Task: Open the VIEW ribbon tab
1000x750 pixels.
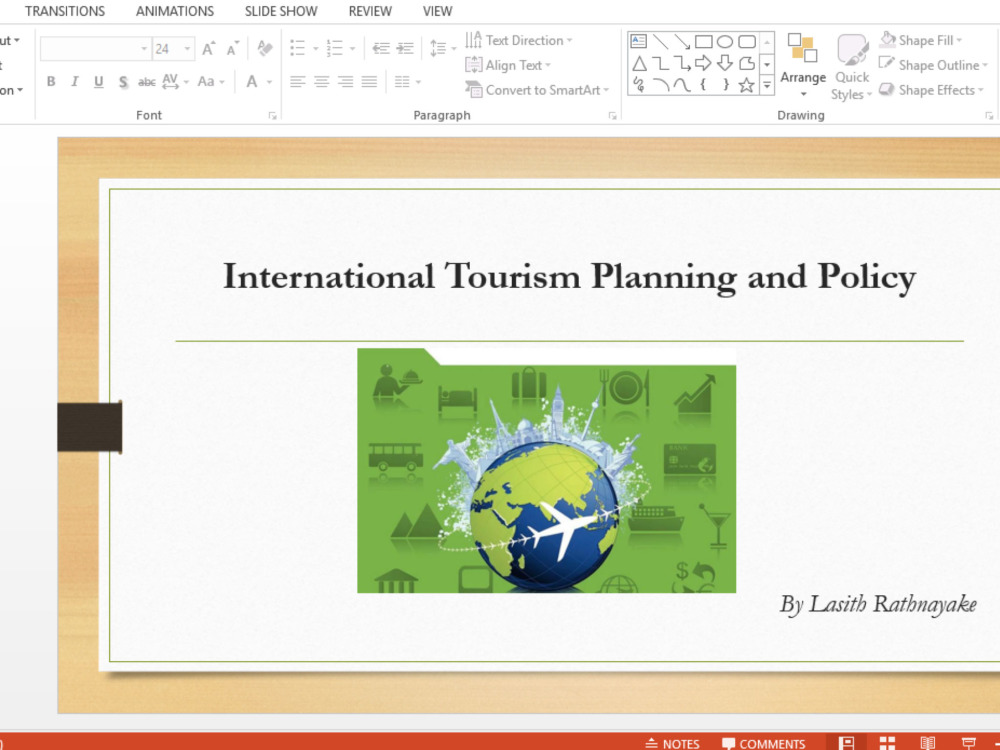Action: 438,11
